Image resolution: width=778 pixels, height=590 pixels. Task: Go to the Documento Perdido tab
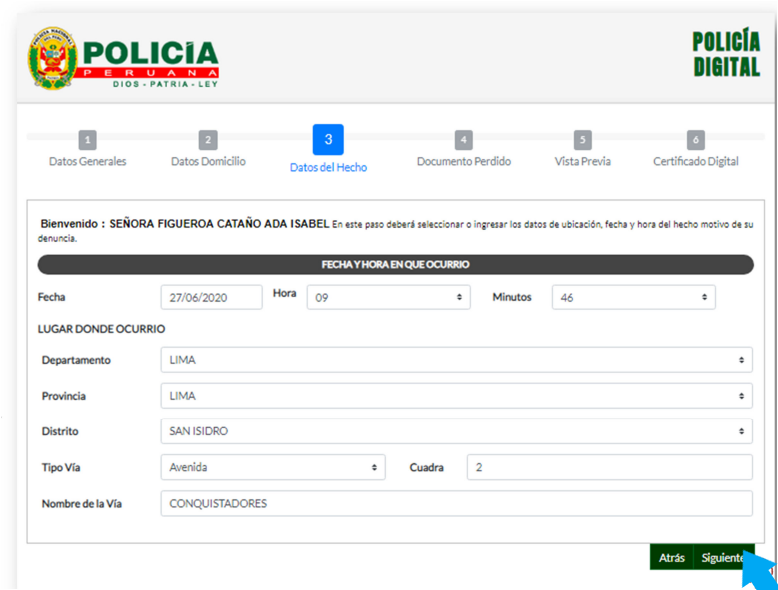(463, 161)
